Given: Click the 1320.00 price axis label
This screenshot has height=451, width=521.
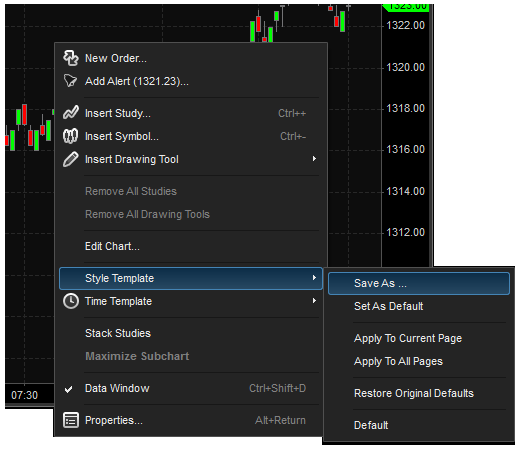Looking at the screenshot, I should pyautogui.click(x=405, y=67).
